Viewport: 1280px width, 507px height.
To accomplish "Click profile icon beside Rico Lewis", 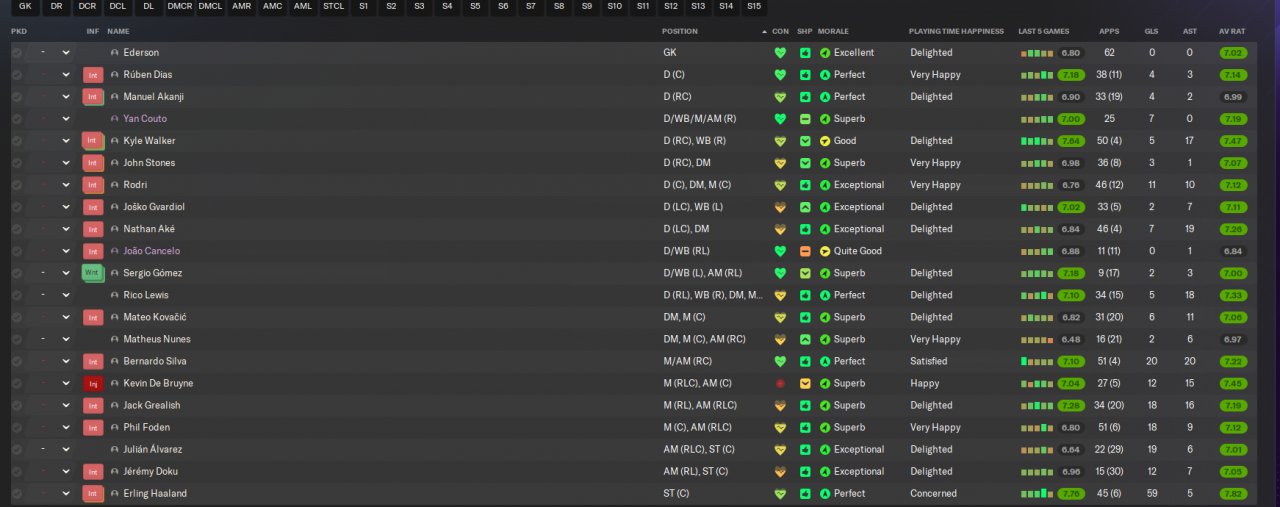I will point(115,295).
